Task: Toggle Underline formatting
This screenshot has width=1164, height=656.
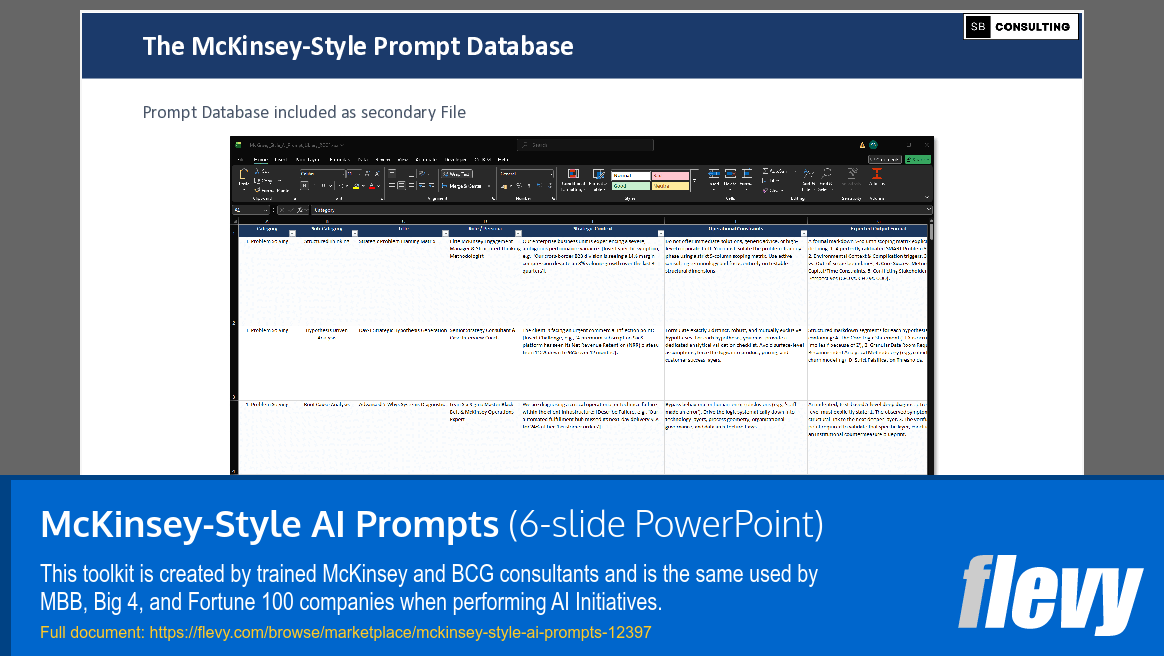Action: 323,186
